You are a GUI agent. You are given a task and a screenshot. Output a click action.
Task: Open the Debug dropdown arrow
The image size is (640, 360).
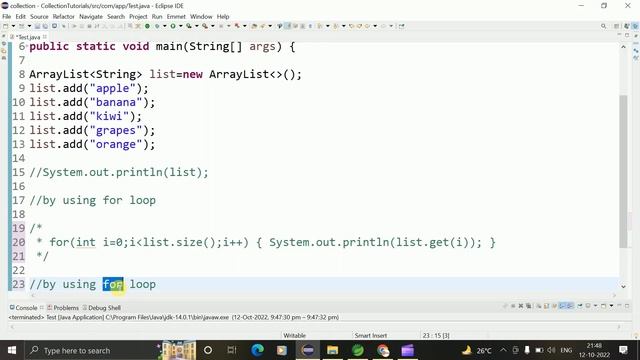tap(164, 26)
